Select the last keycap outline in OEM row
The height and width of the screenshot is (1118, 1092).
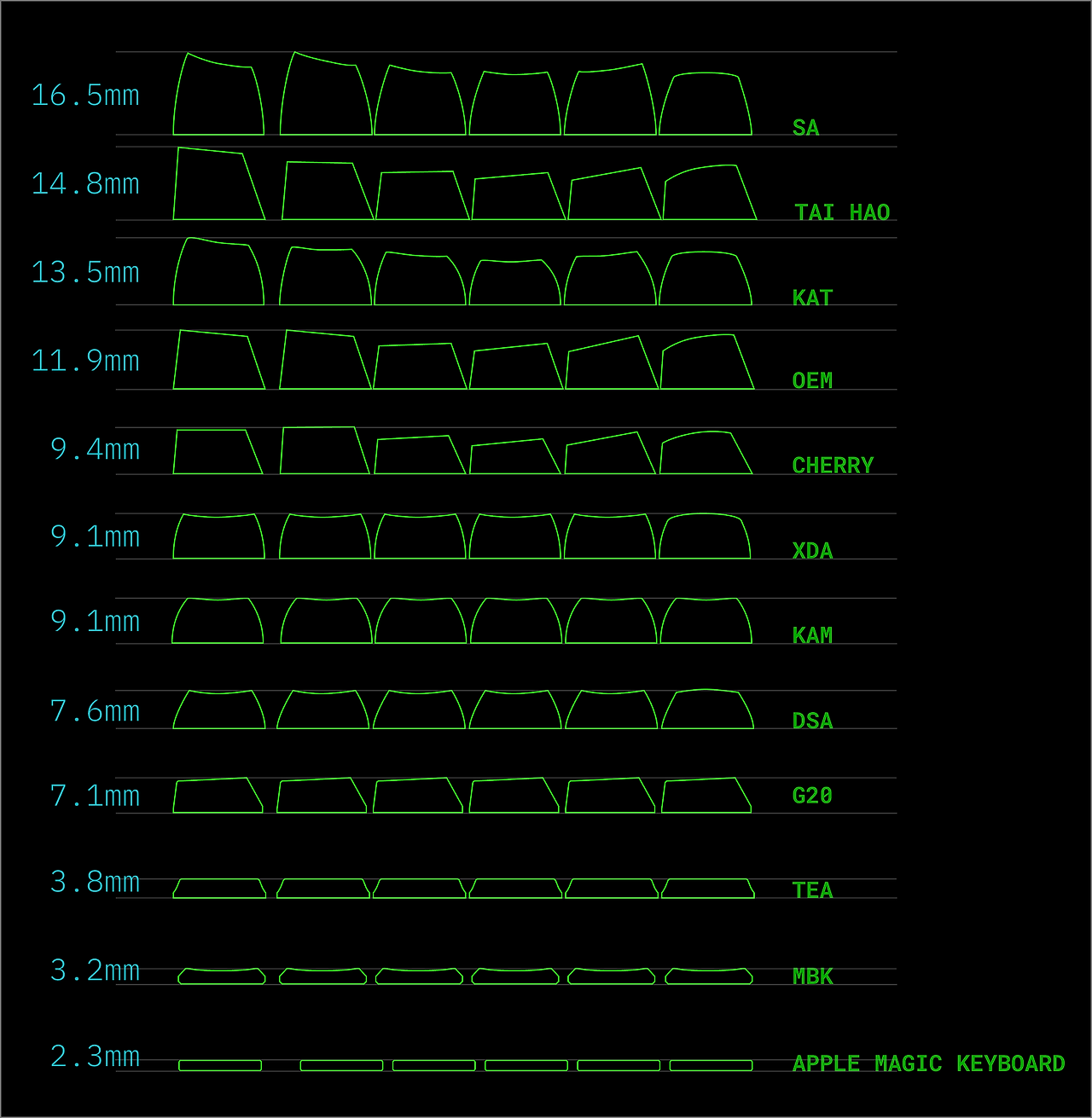708,362
